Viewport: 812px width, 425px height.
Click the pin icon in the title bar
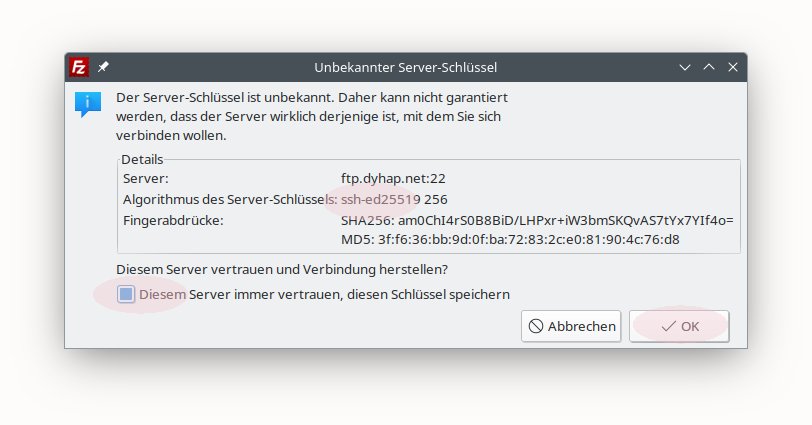click(104, 67)
